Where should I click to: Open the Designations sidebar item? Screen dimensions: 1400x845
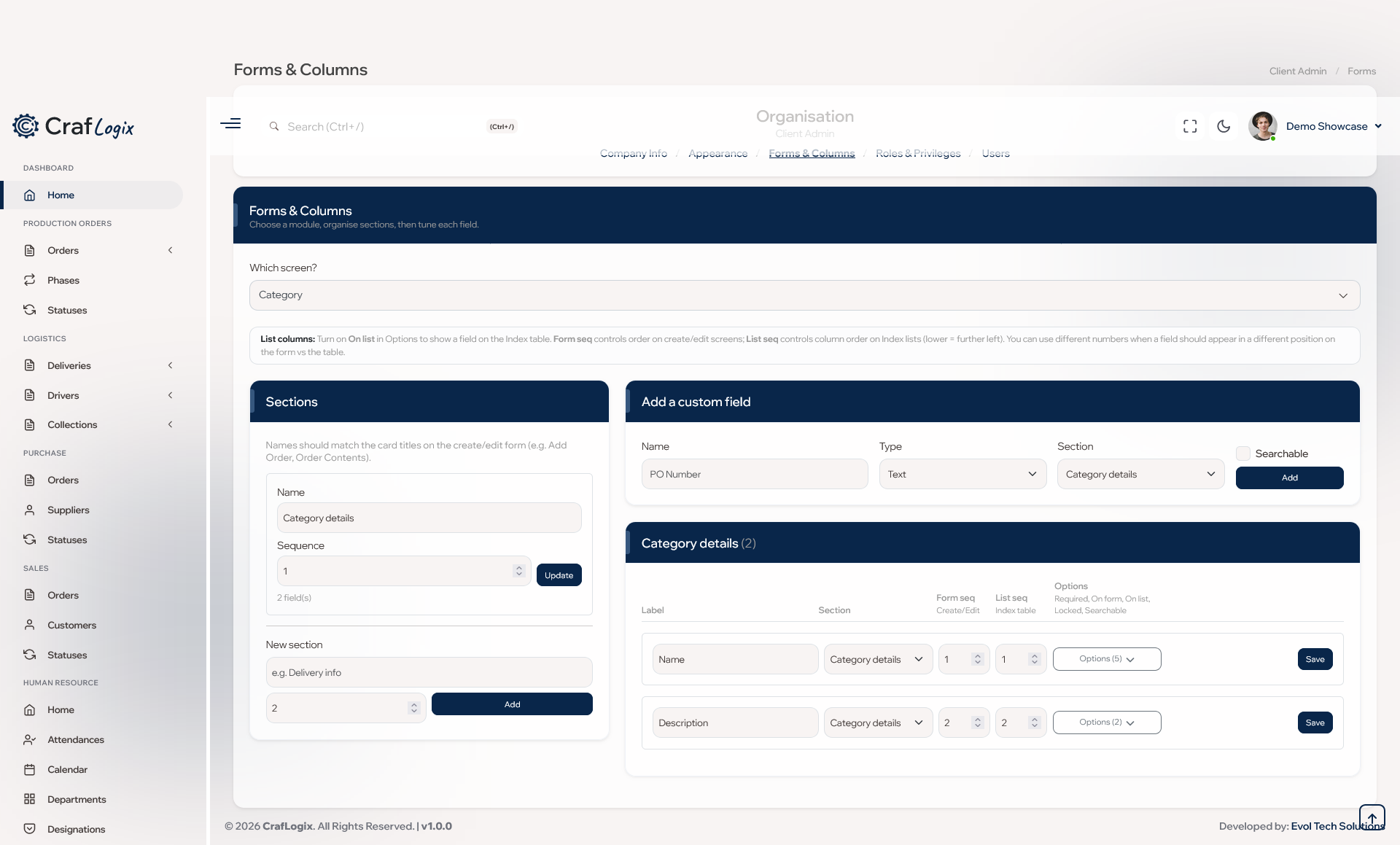coord(92,829)
